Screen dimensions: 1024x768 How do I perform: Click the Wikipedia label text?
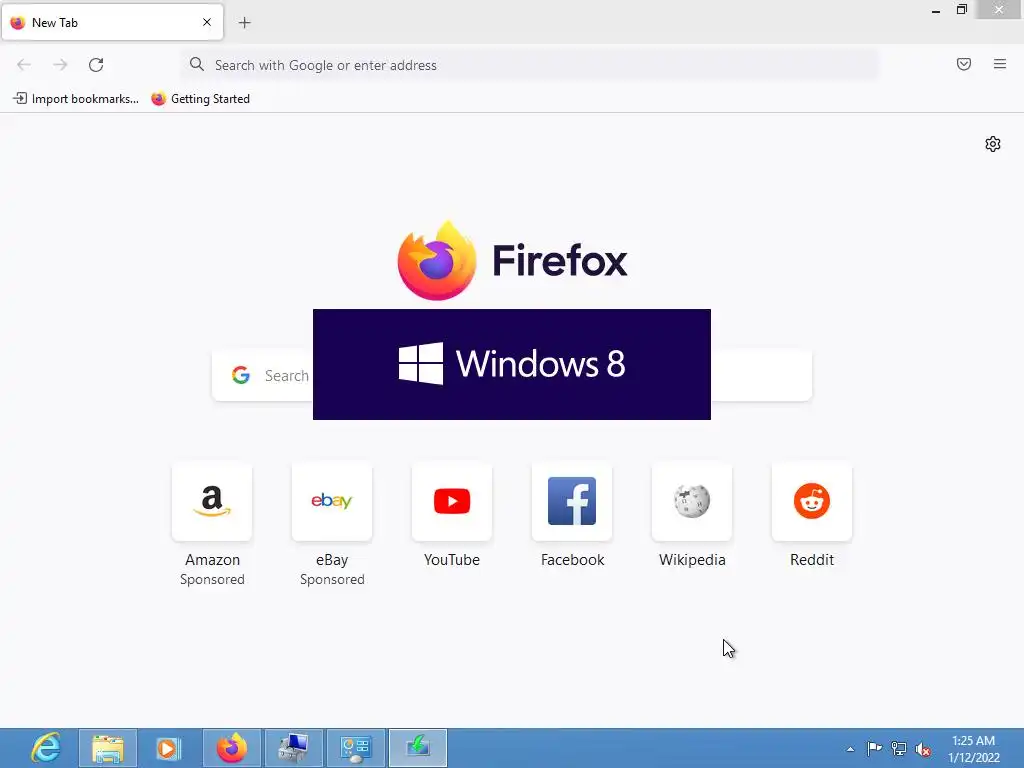pyautogui.click(x=692, y=560)
